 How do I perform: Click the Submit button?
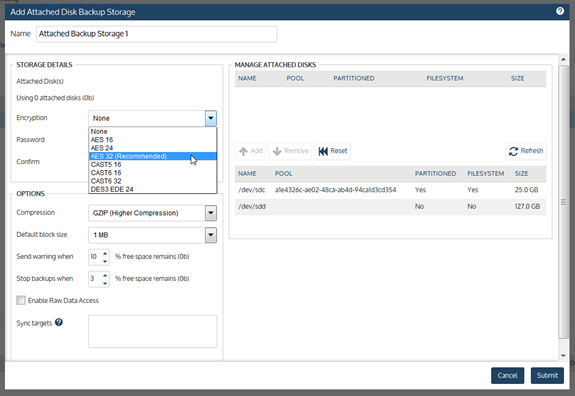point(547,375)
